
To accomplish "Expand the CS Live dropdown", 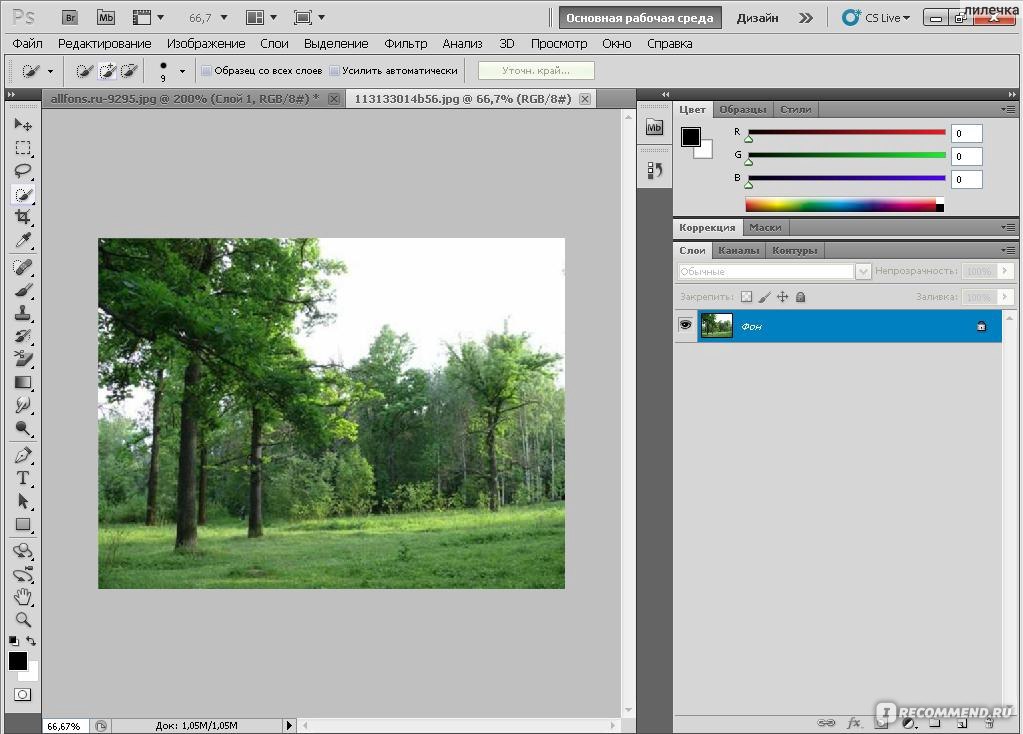I will coord(876,17).
